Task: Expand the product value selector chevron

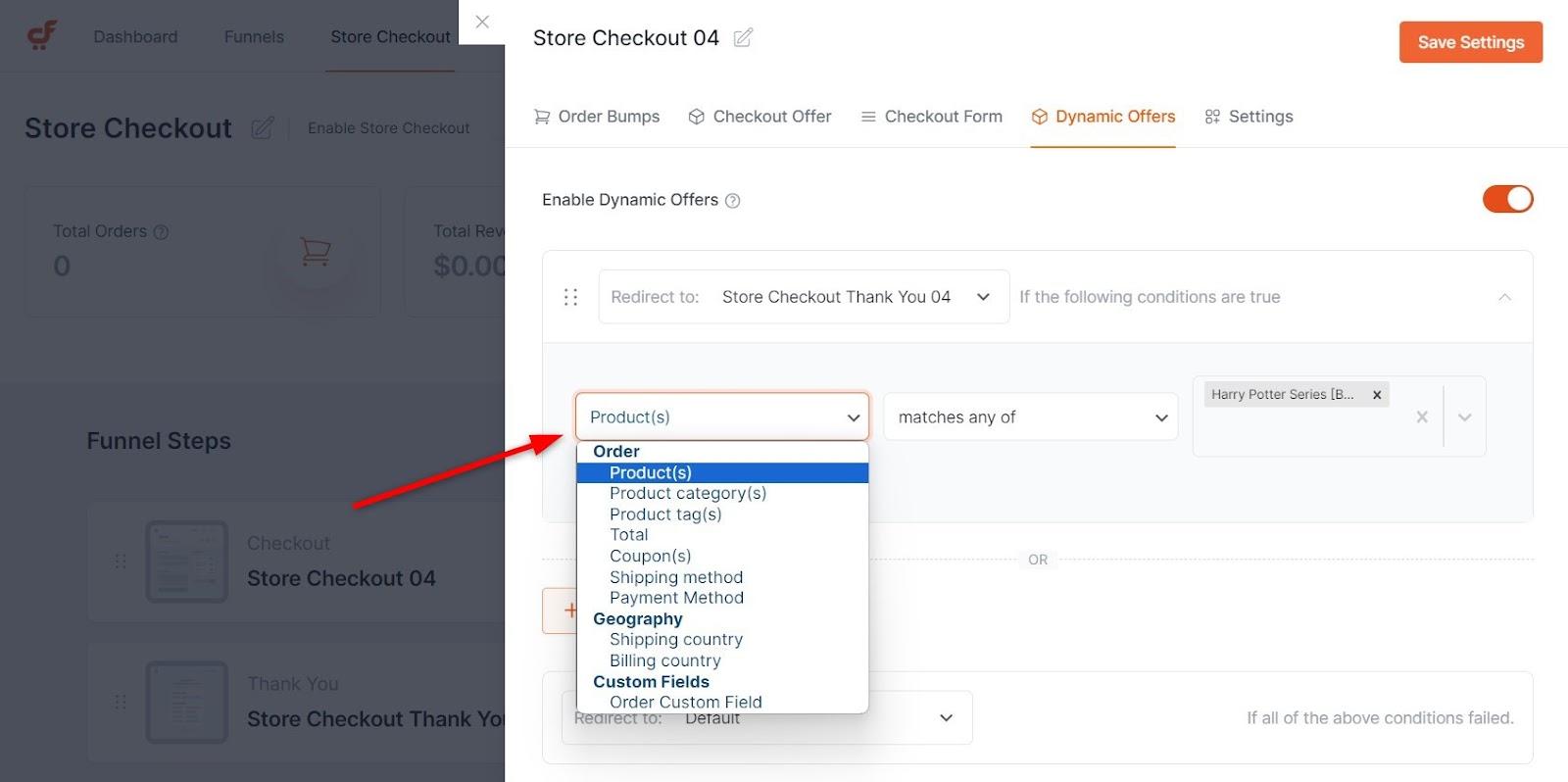Action: [x=1464, y=416]
